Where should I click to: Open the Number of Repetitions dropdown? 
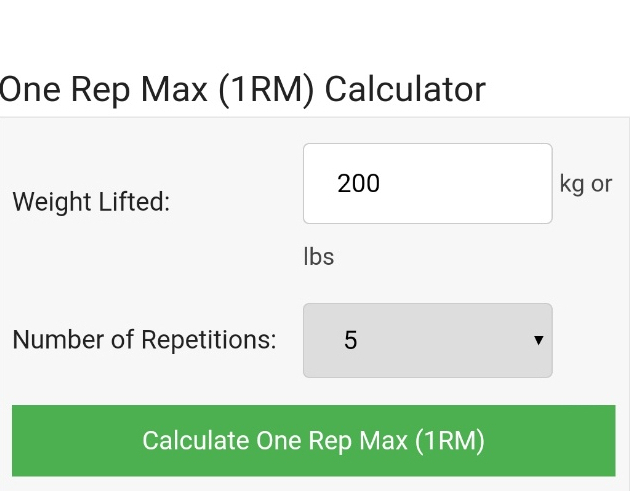(427, 340)
